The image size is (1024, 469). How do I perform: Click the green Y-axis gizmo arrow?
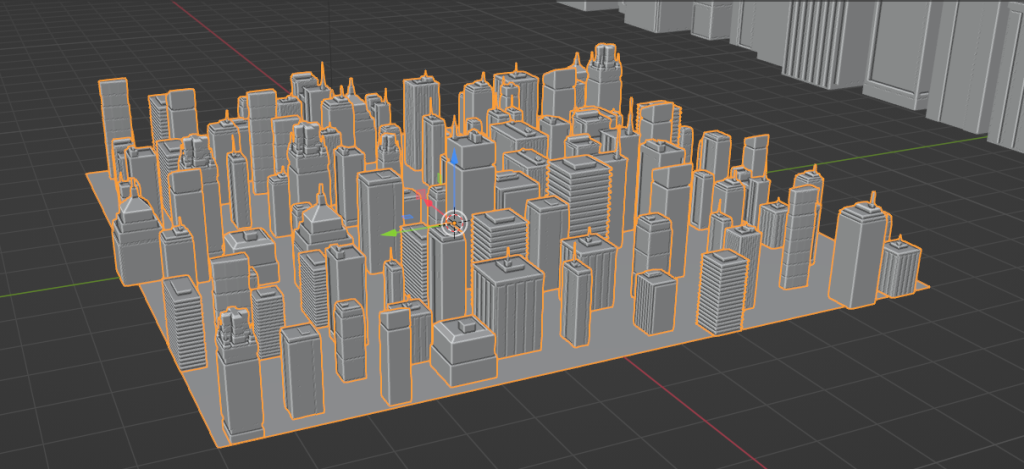click(392, 233)
